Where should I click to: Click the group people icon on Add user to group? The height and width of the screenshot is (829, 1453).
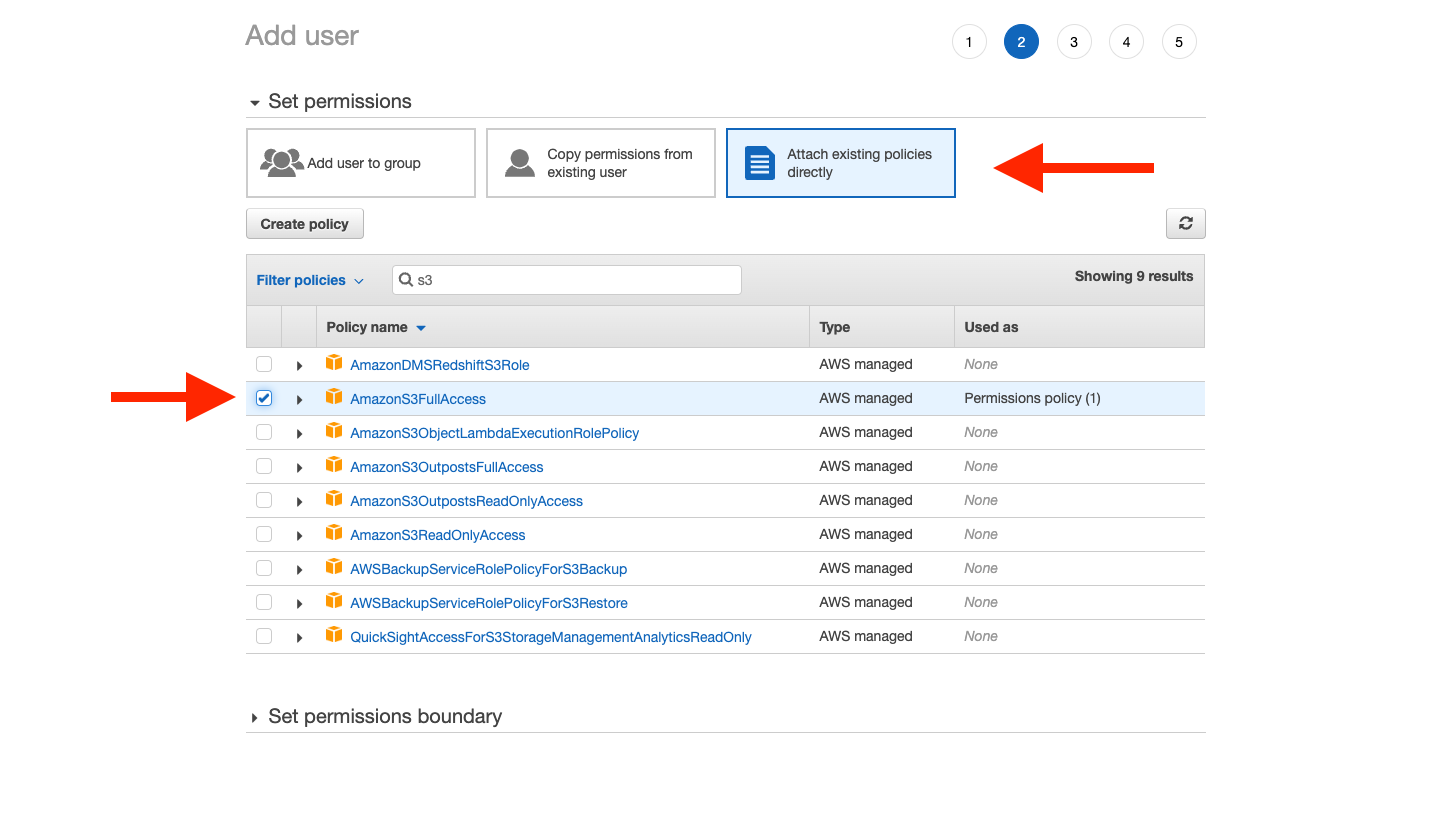coord(282,162)
